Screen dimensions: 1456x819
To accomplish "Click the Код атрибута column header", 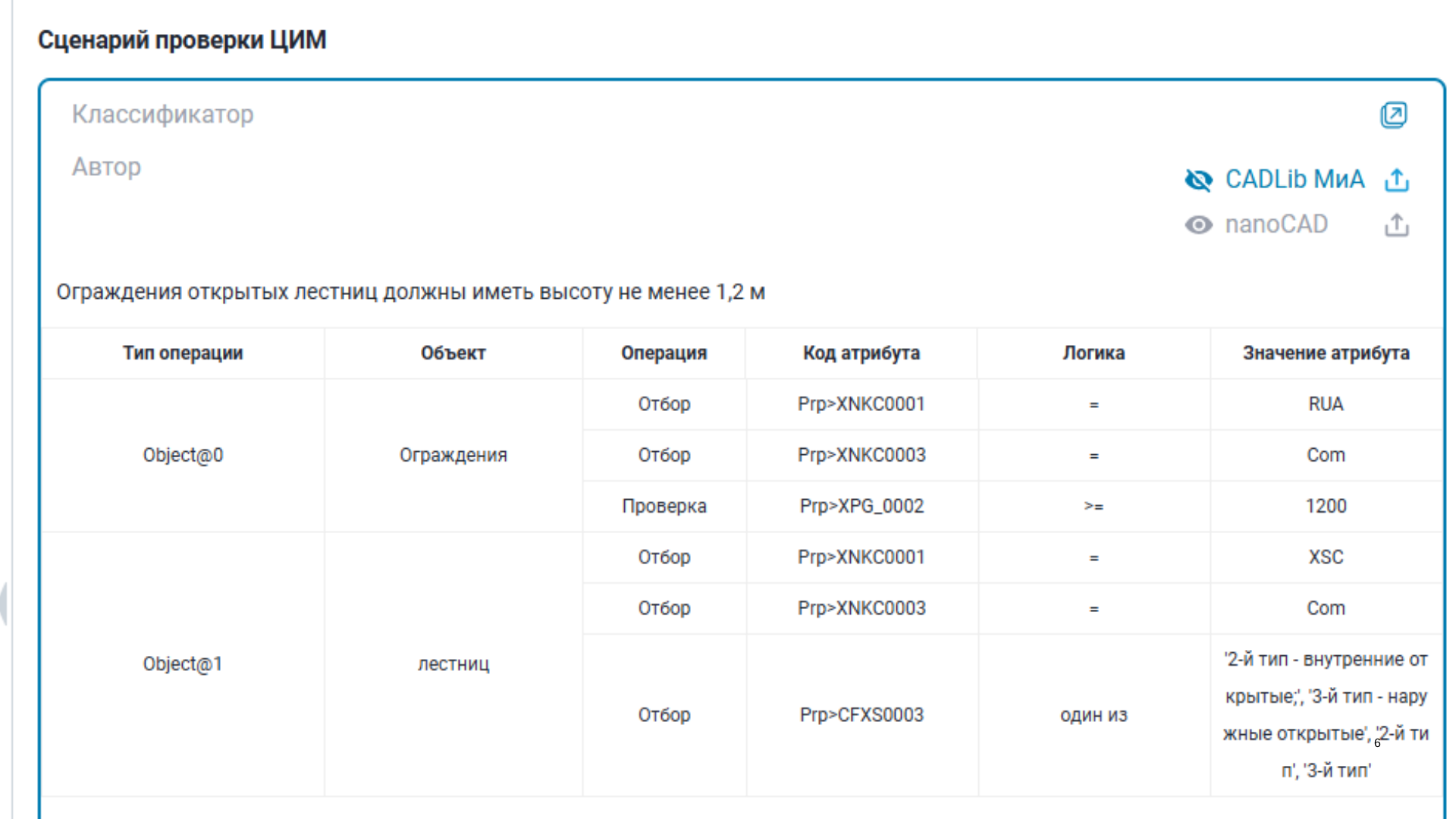I will tap(861, 353).
